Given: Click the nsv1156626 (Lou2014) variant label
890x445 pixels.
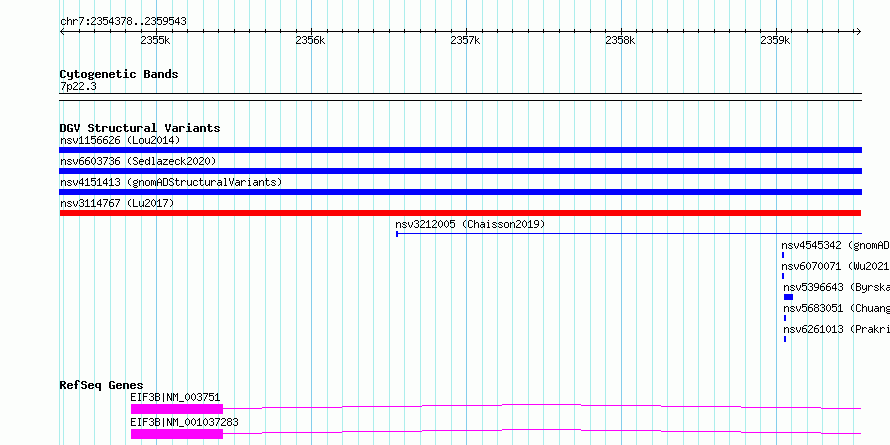Looking at the screenshot, I should (120, 140).
